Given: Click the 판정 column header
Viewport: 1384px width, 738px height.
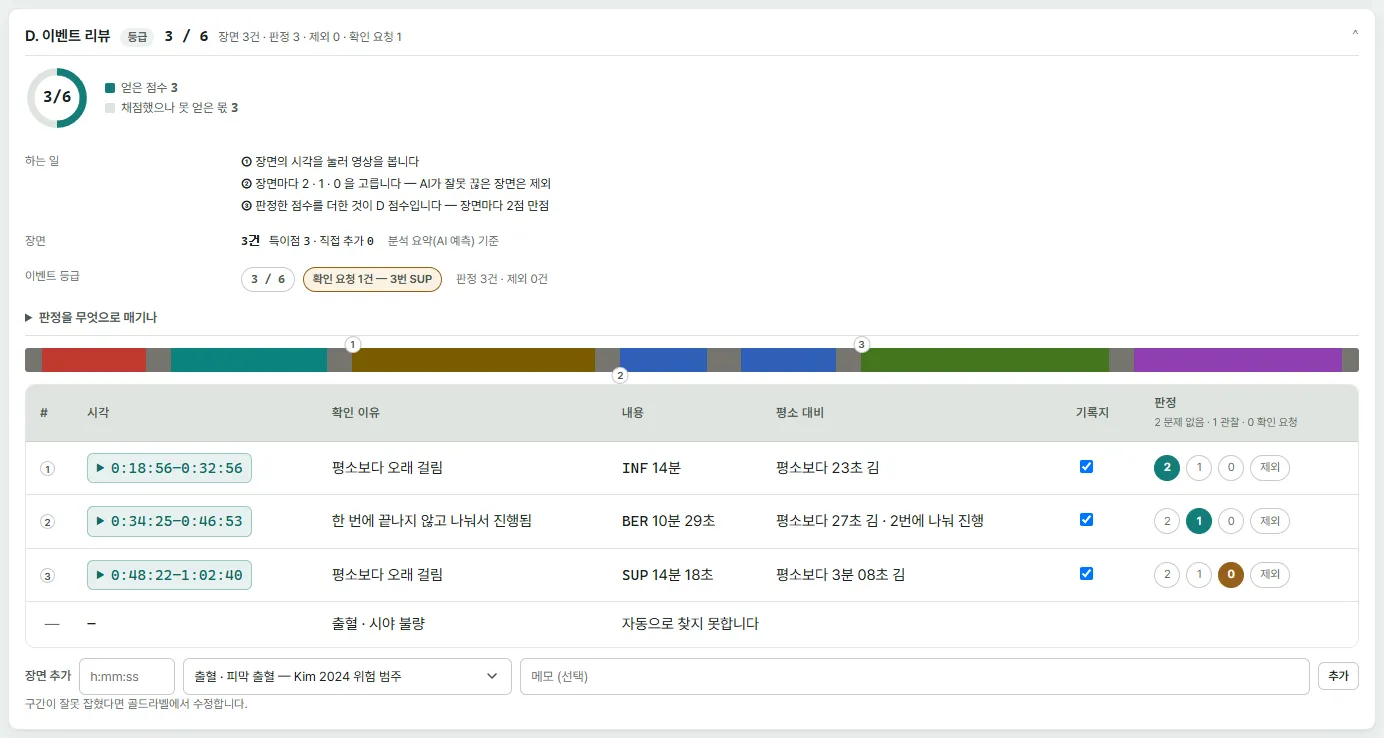Looking at the screenshot, I should [x=1166, y=403].
